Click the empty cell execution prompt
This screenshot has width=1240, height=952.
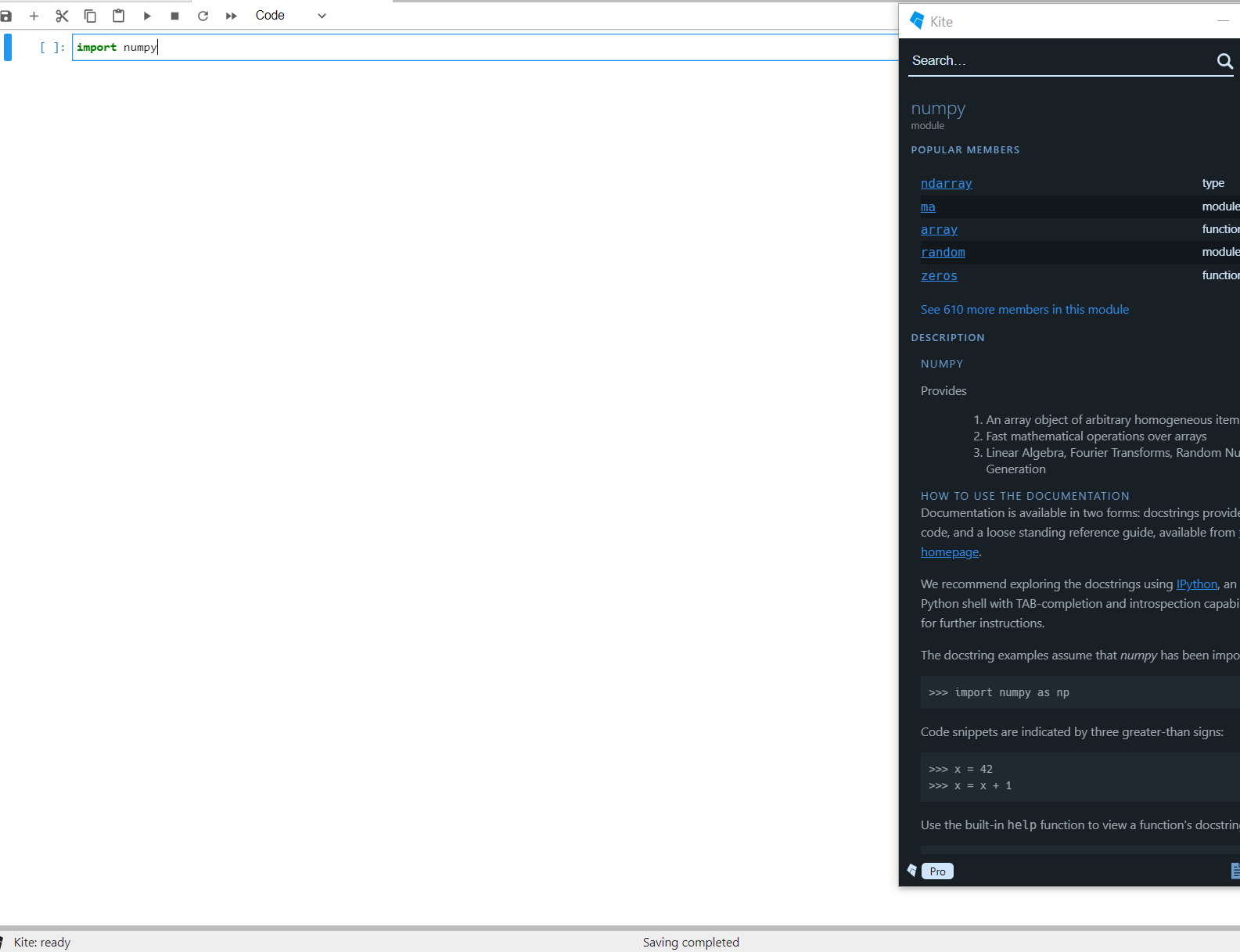click(x=52, y=47)
